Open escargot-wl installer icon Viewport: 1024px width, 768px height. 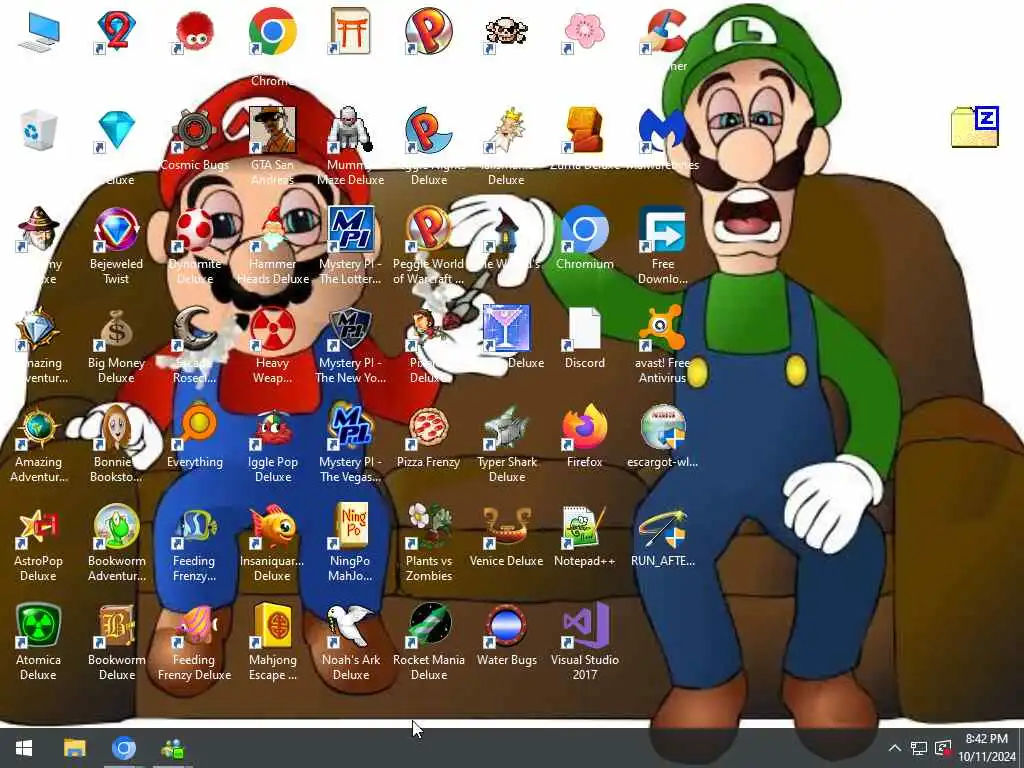[x=662, y=428]
